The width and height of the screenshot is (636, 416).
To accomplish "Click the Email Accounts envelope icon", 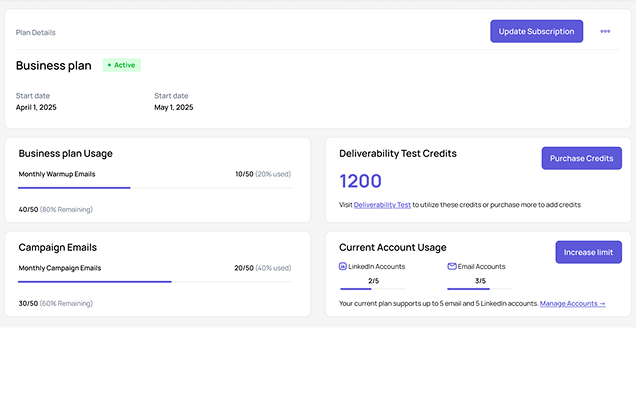I will pyautogui.click(x=452, y=267).
